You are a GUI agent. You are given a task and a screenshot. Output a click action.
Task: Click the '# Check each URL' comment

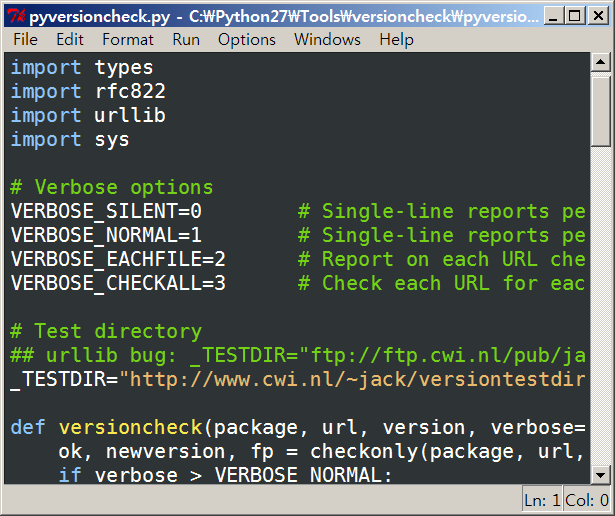tap(442, 283)
